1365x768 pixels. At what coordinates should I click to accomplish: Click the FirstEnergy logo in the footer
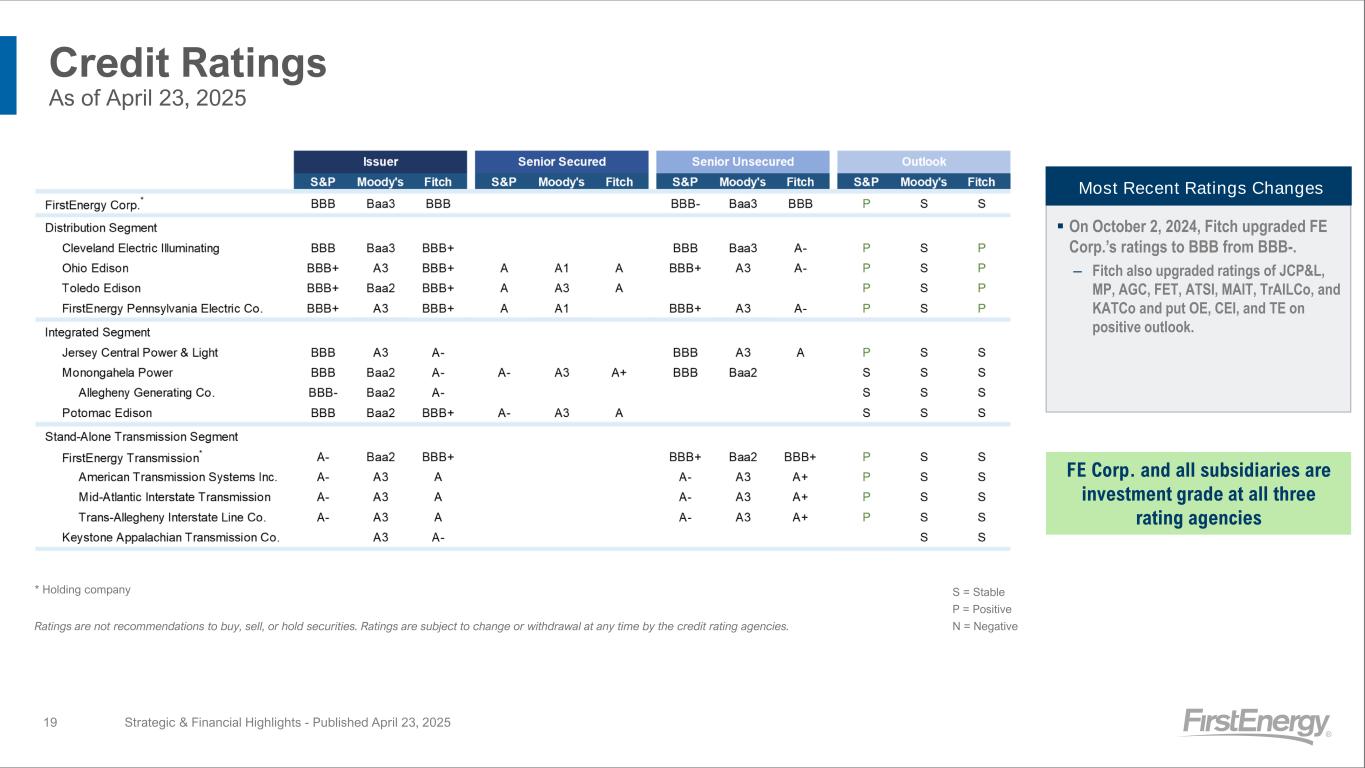1256,726
